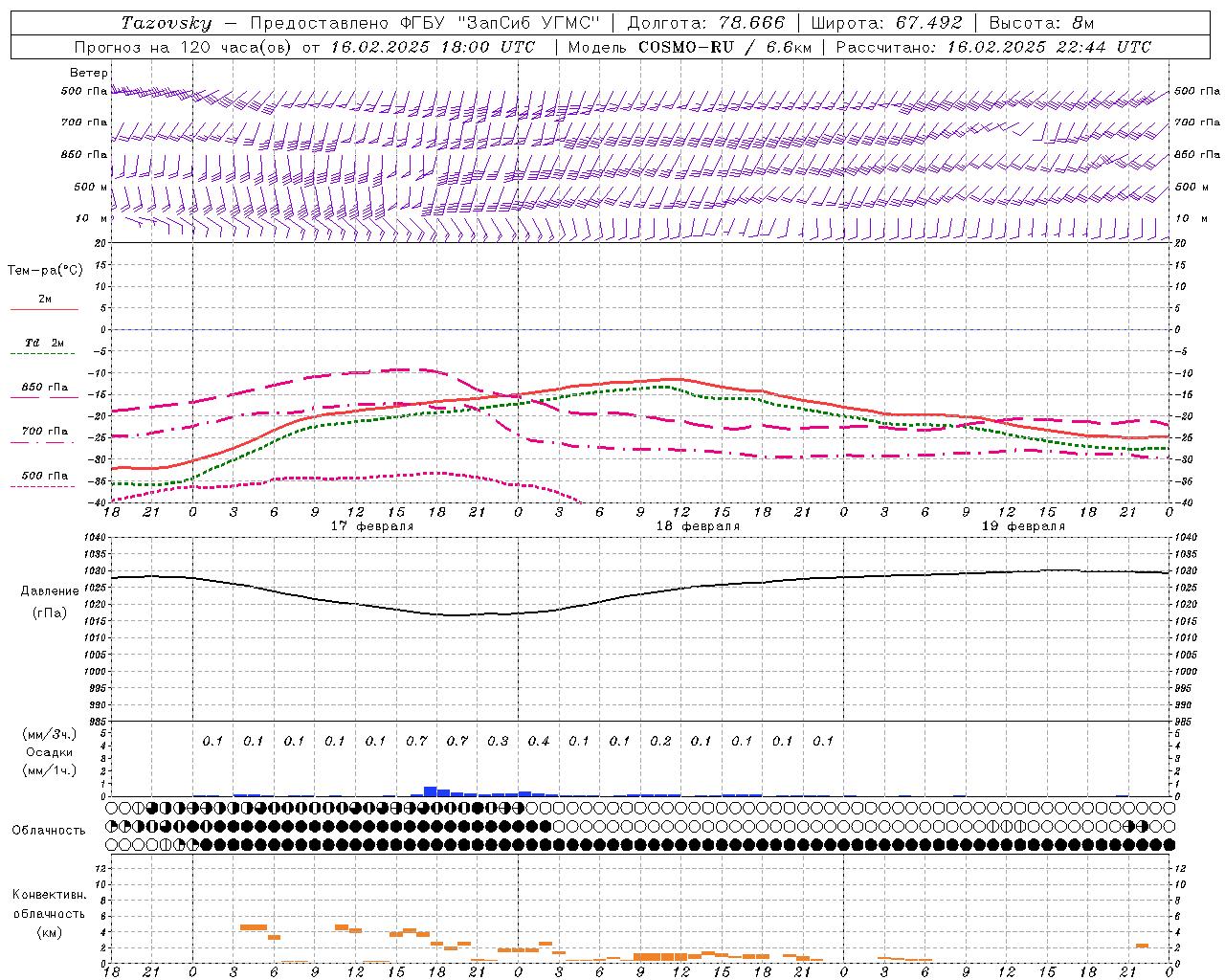Click the "Рассчитано: 16.02.2025 22:44 UTC" timestamp
Screen dimensions: 1225x980
[x=993, y=47]
